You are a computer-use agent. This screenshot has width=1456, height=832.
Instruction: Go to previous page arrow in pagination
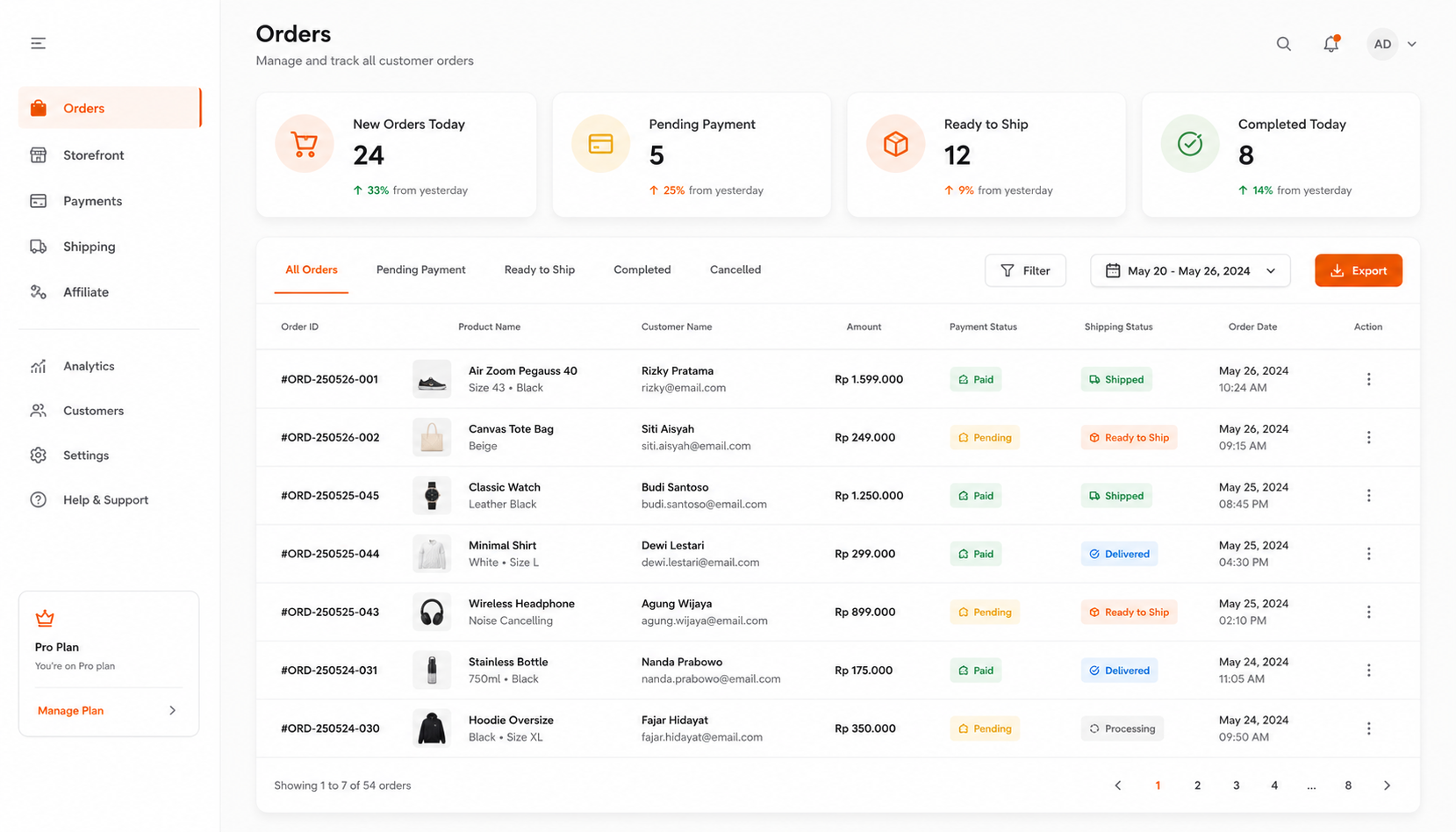(1117, 785)
